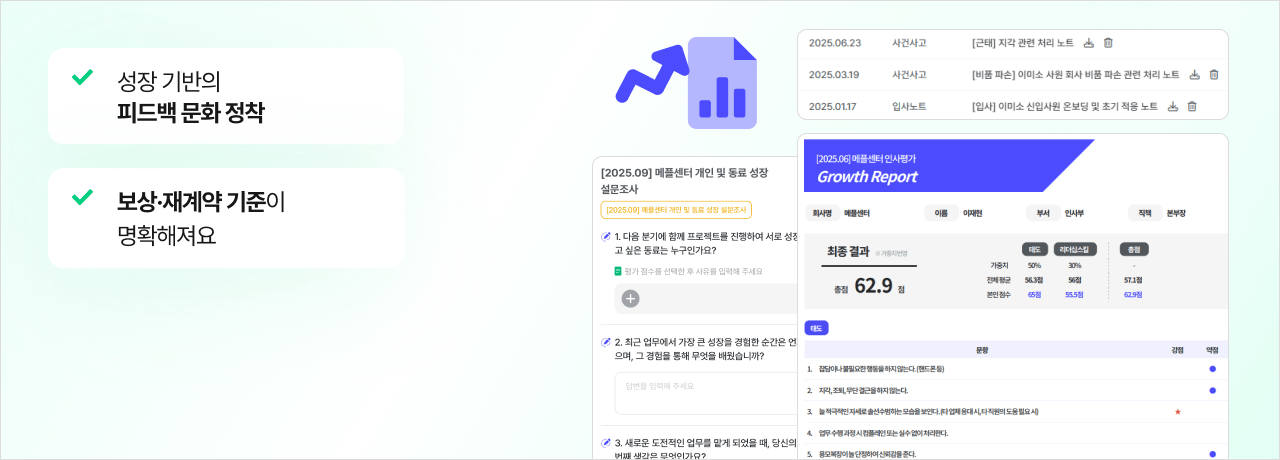Click the 부서 value 인사부
The image size is (1280, 460).
tap(1075, 213)
